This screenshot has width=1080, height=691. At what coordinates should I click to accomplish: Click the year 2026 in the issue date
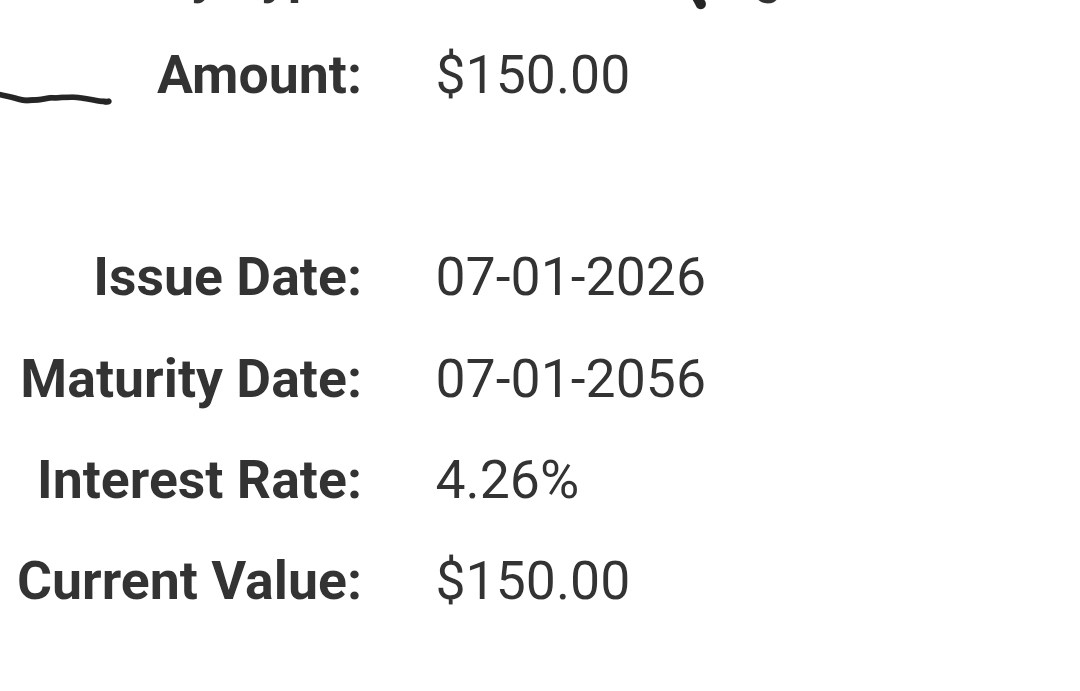point(645,277)
